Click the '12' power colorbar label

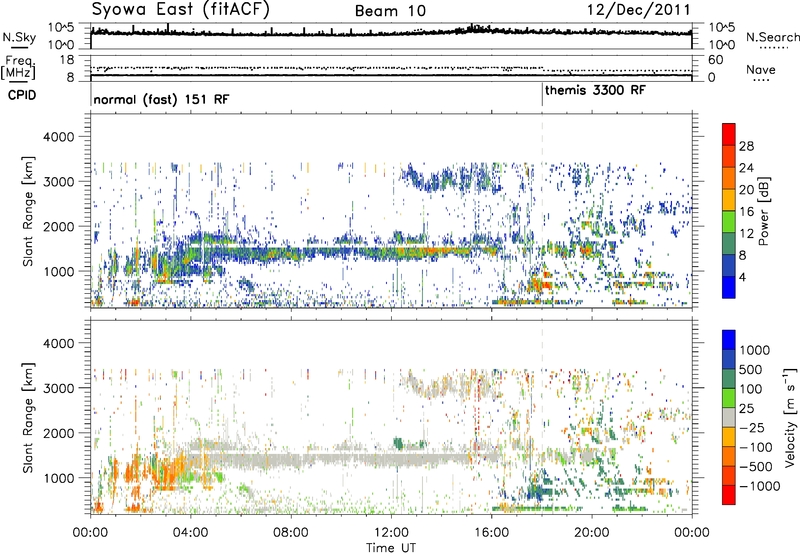pos(746,234)
